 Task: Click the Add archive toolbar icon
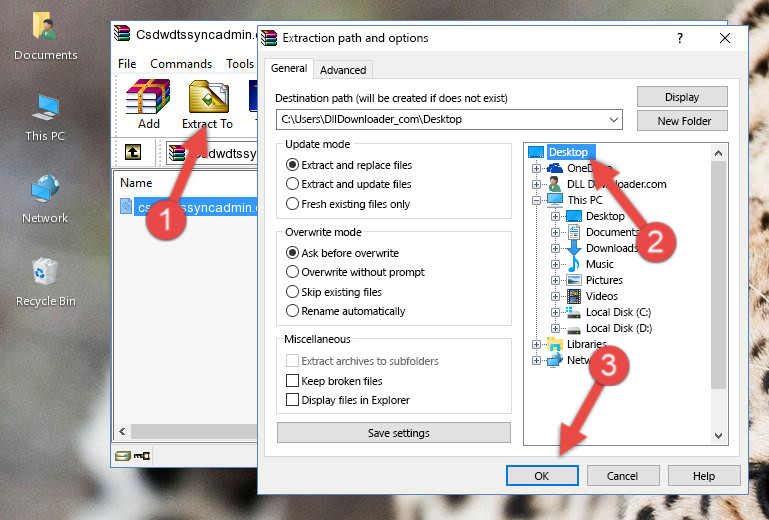click(148, 97)
